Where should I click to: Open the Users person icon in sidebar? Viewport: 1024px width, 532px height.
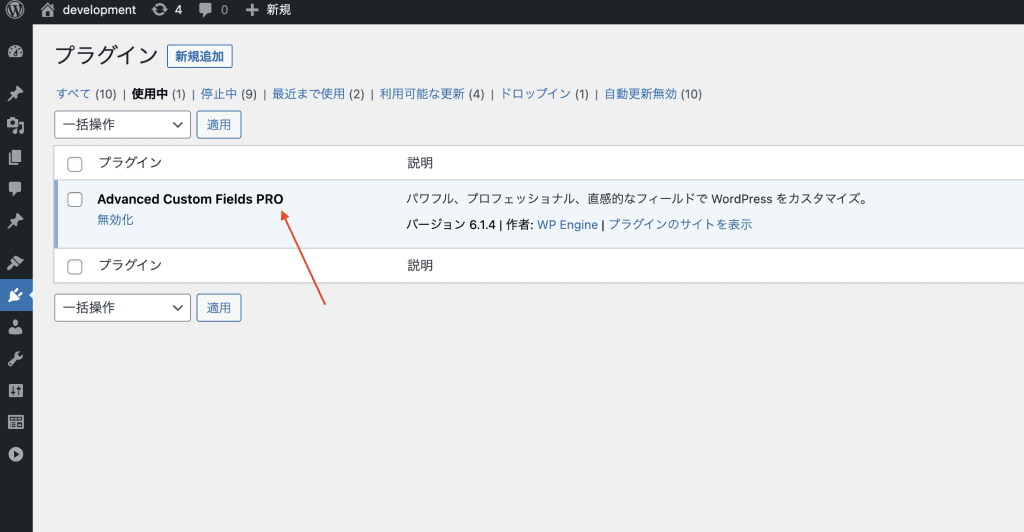[16, 327]
